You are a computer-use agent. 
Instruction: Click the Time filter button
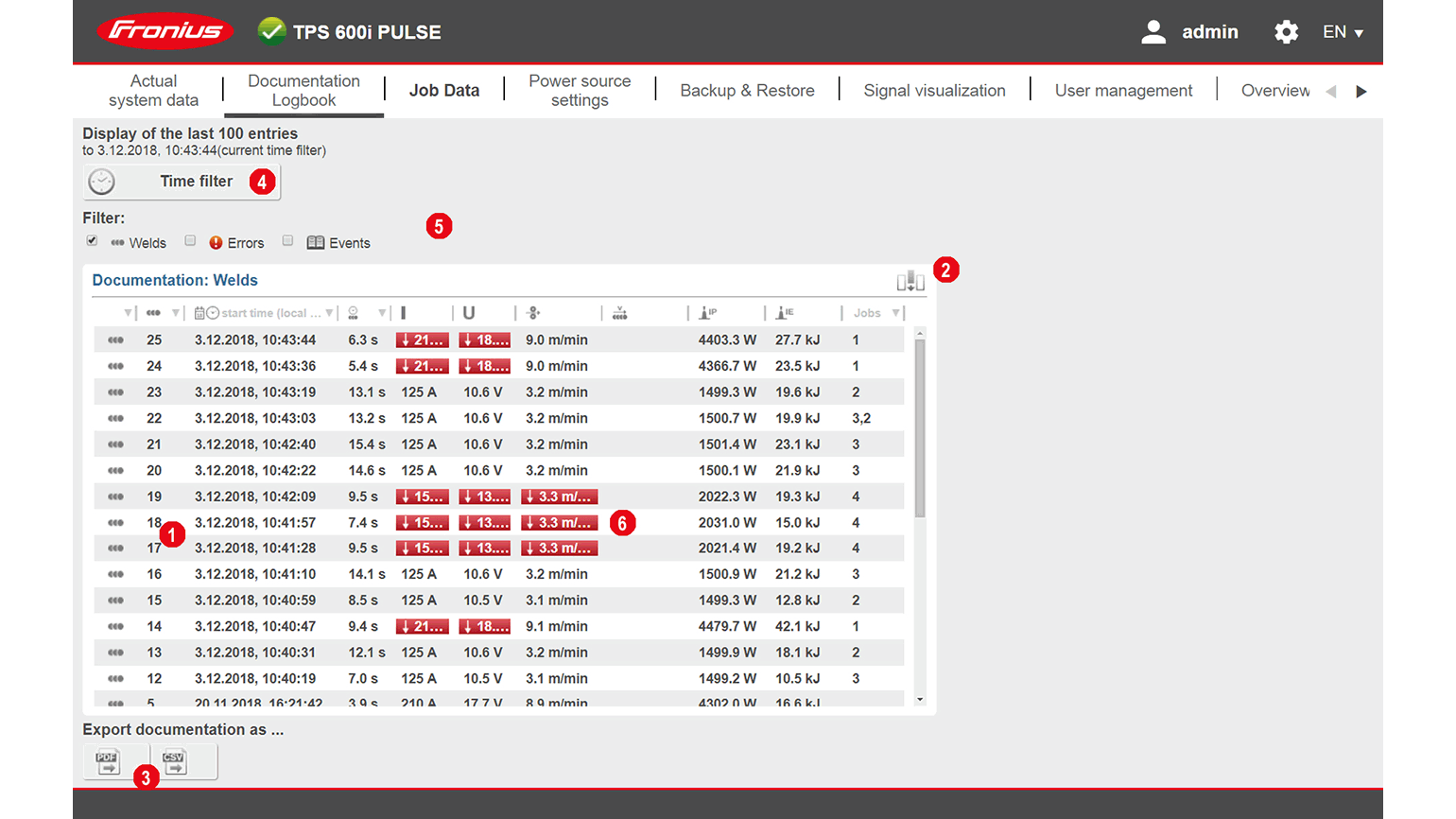pos(182,182)
